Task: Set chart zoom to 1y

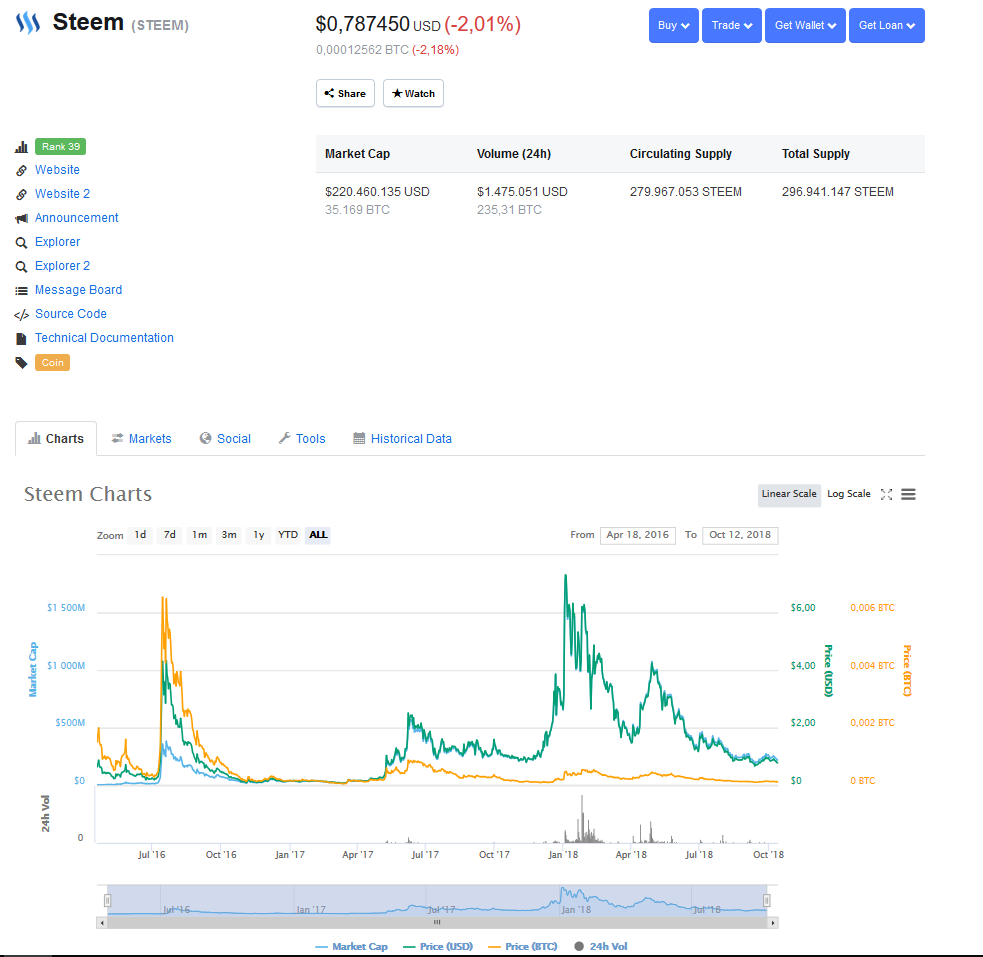Action: pos(259,535)
